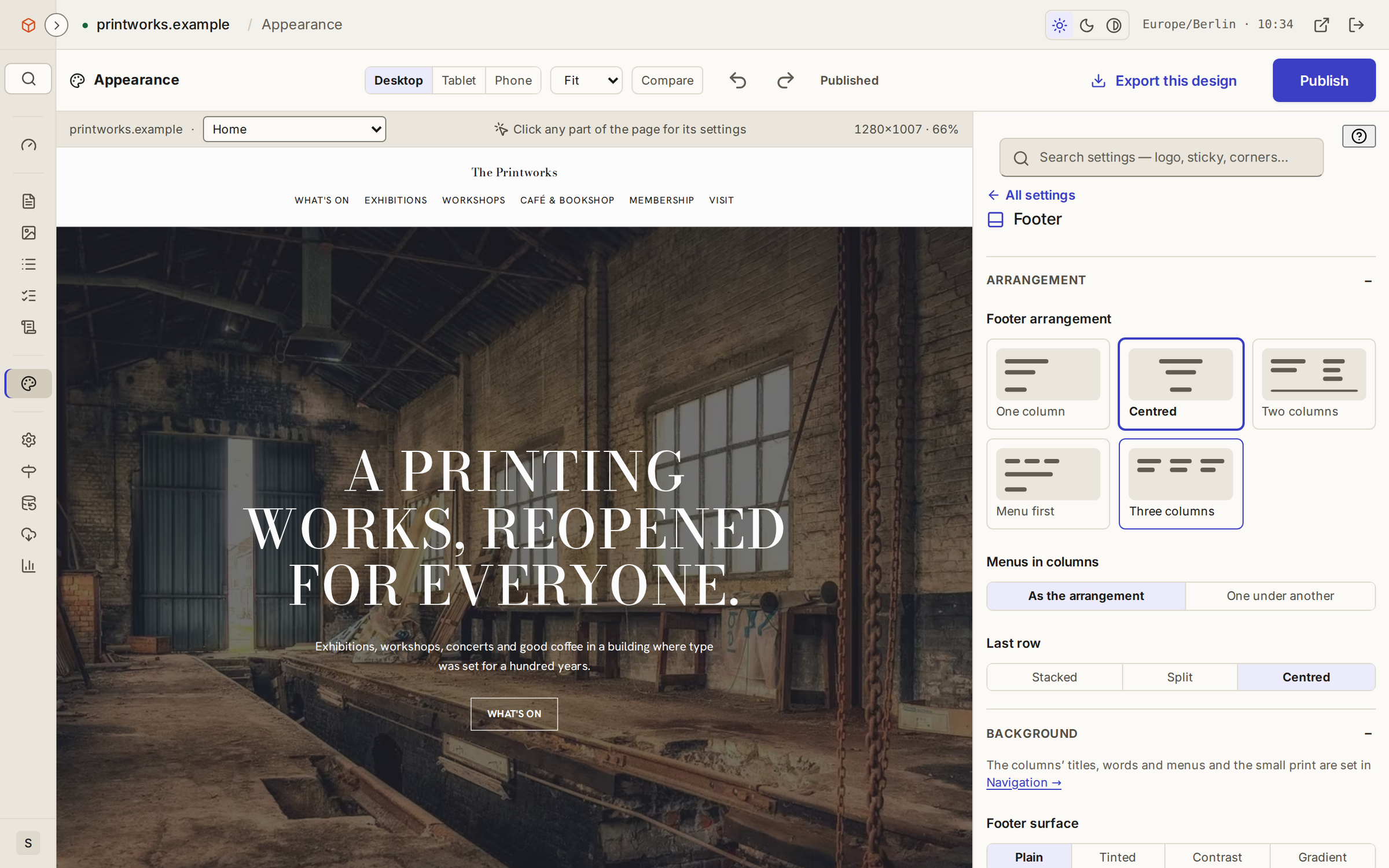Click the Search settings input field

1161,157
